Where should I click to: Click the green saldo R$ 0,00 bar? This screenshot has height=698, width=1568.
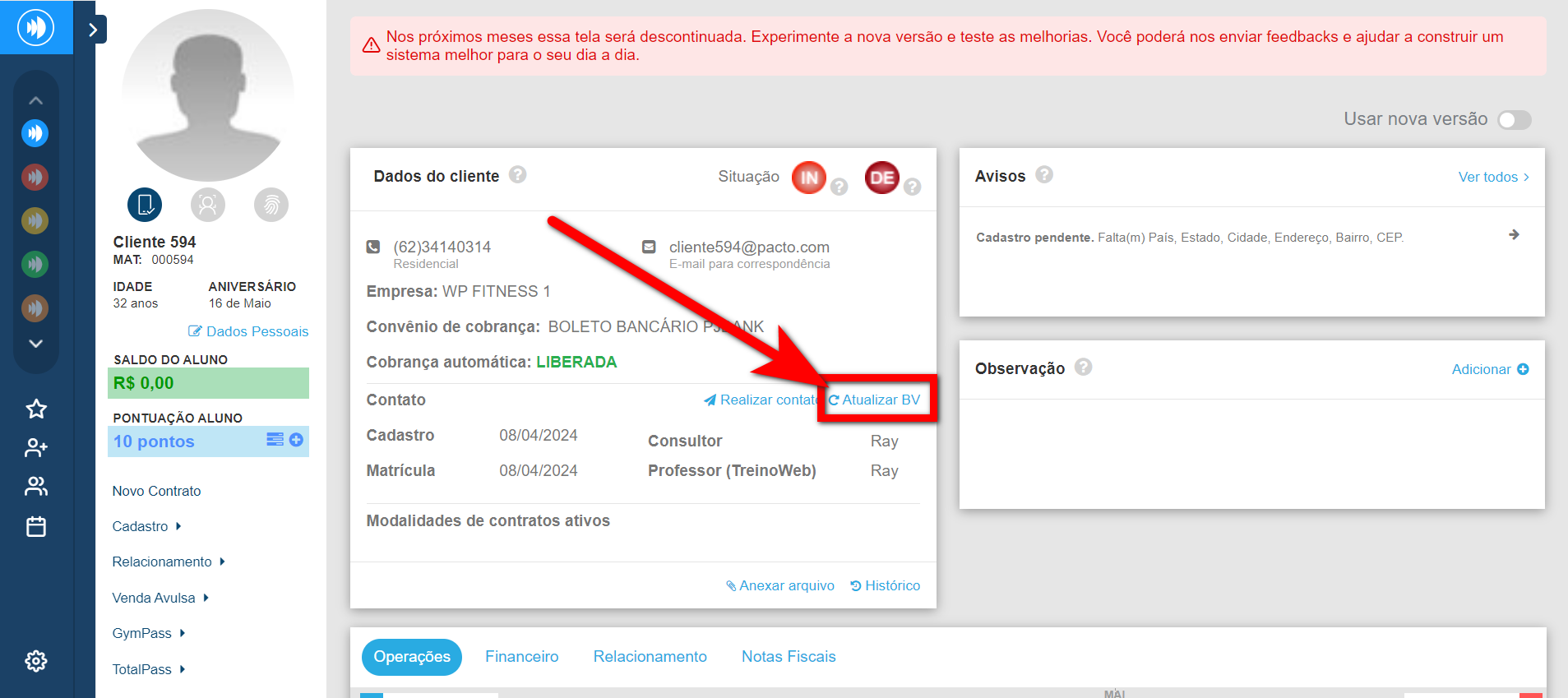[x=208, y=383]
